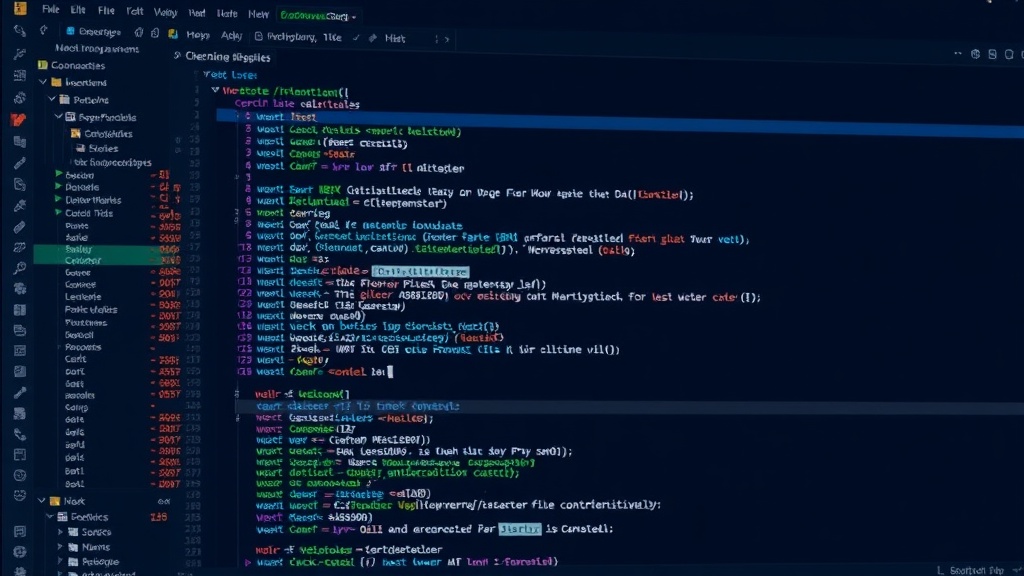Click the checkmark icon in the toolbar

(x=356, y=38)
